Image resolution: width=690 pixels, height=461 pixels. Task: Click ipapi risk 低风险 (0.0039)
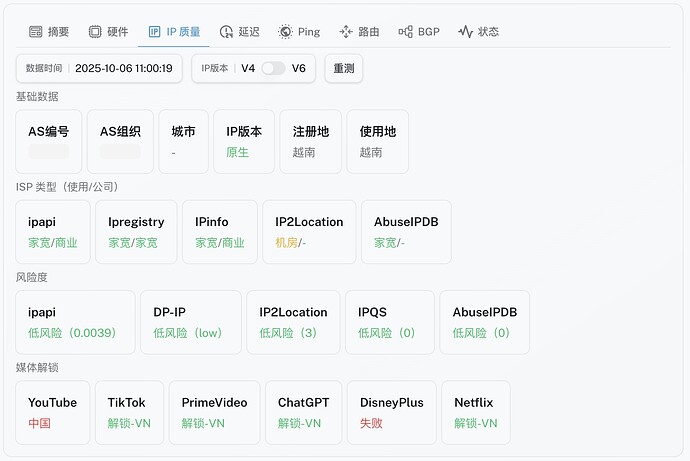(x=75, y=322)
